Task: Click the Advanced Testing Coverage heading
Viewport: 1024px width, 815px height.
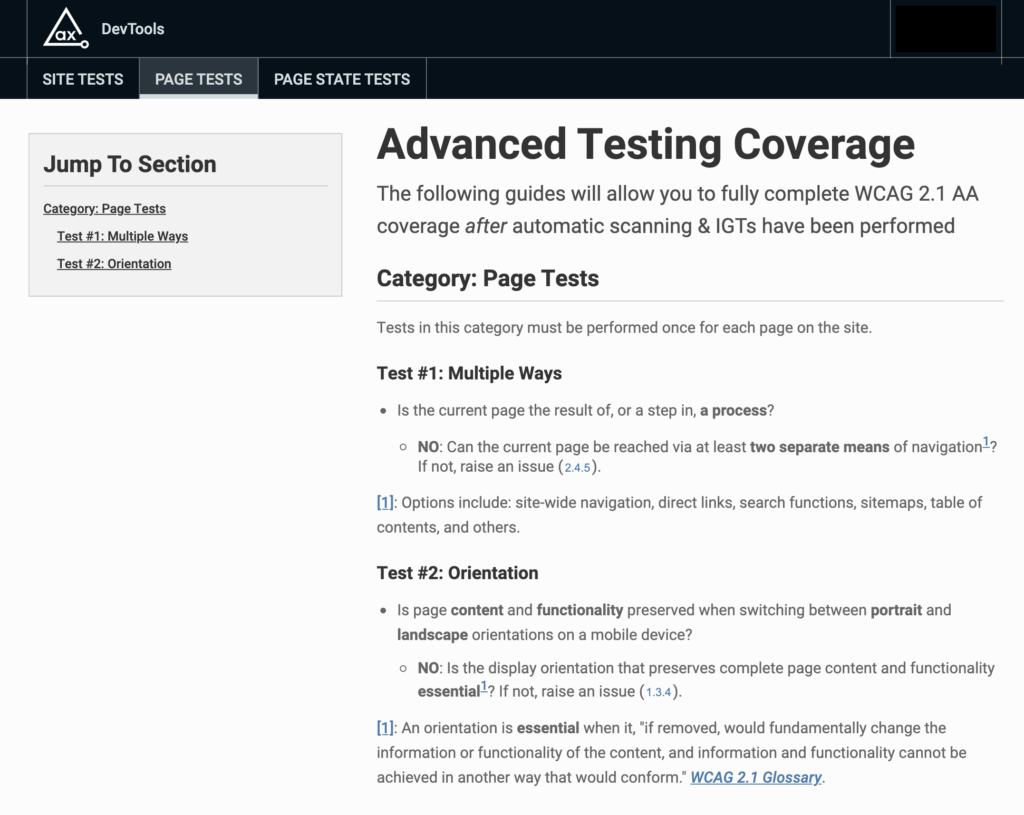Action: click(644, 144)
